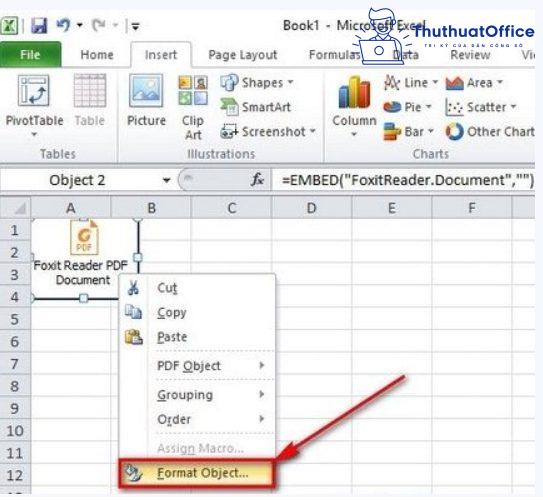Image resolution: width=543 pixels, height=501 pixels.
Task: Expand the Grouping submenu
Action: pos(197,394)
